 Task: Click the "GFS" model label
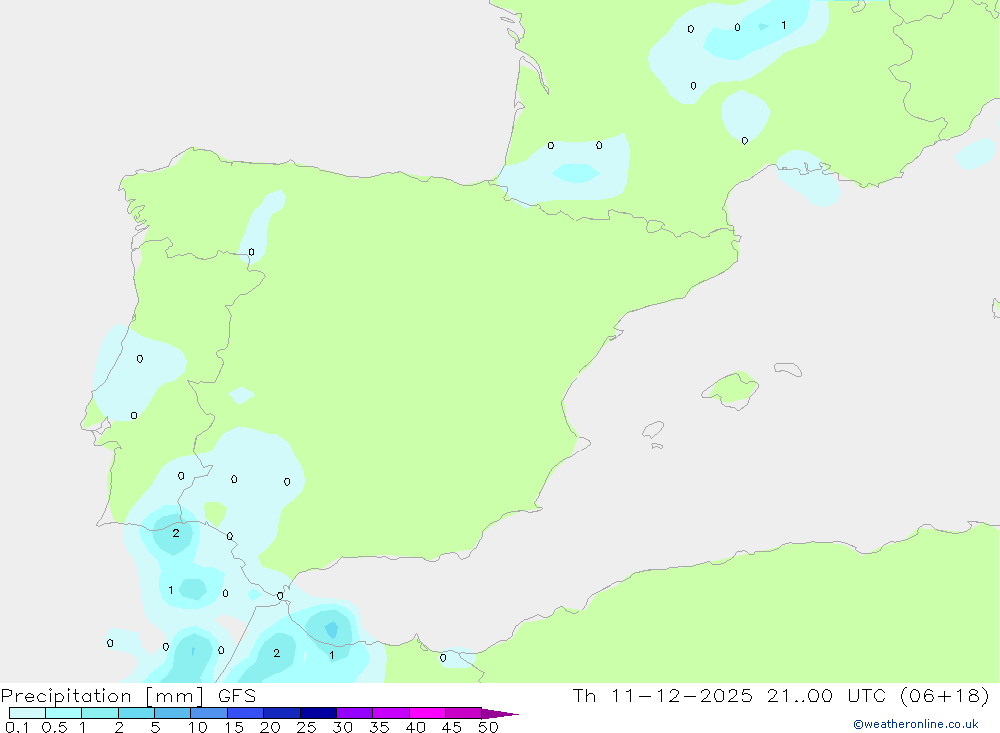tap(237, 695)
